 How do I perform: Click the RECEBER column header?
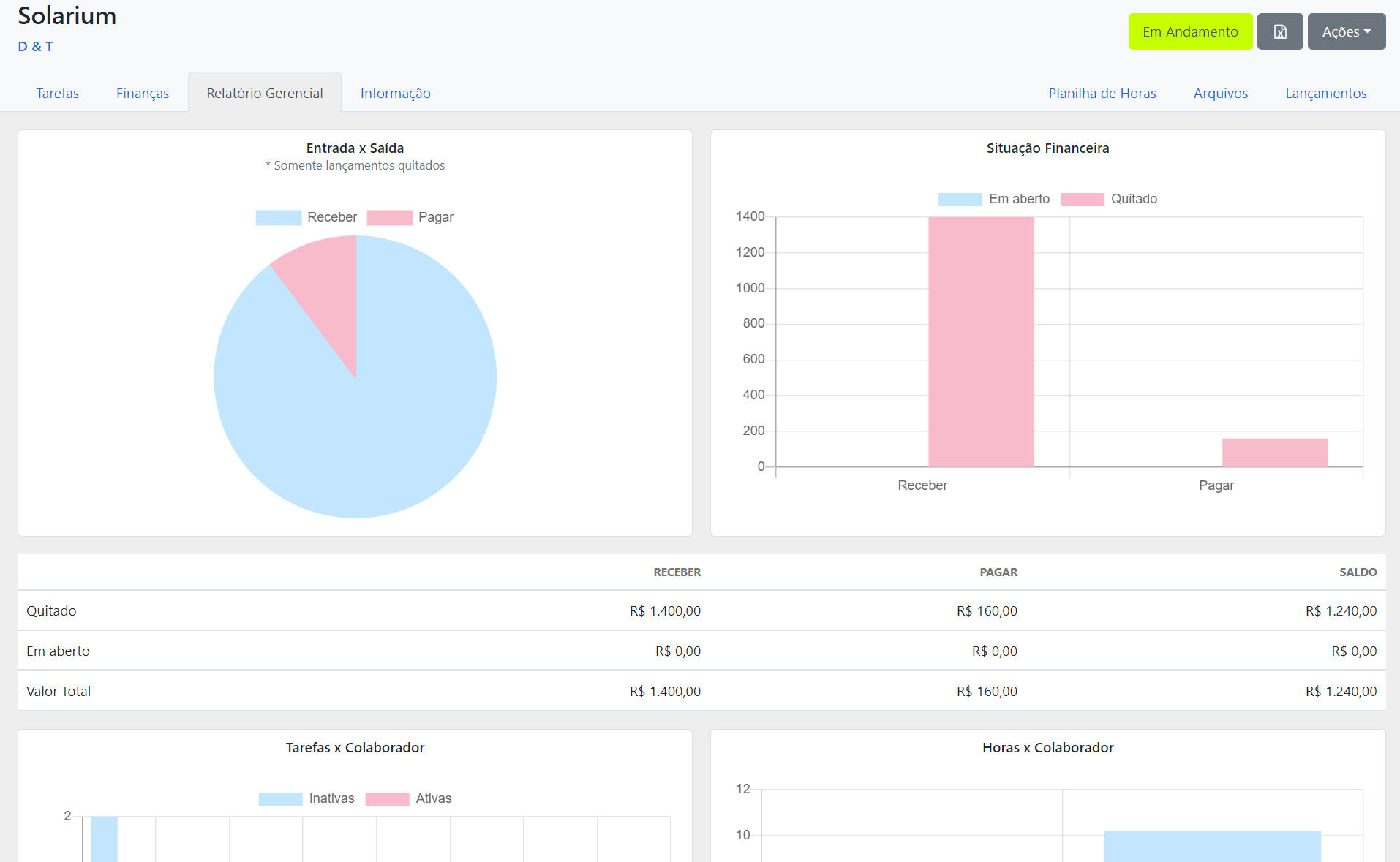point(677,572)
